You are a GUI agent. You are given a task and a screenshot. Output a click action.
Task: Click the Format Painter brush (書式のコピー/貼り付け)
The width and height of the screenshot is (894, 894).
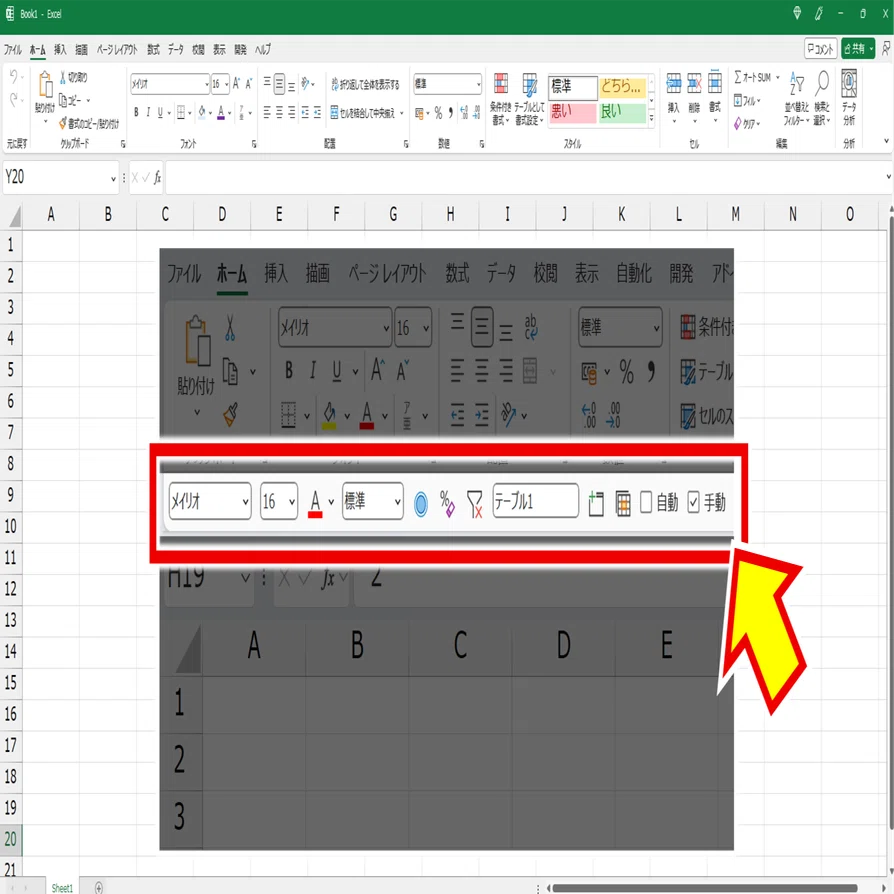(x=90, y=123)
